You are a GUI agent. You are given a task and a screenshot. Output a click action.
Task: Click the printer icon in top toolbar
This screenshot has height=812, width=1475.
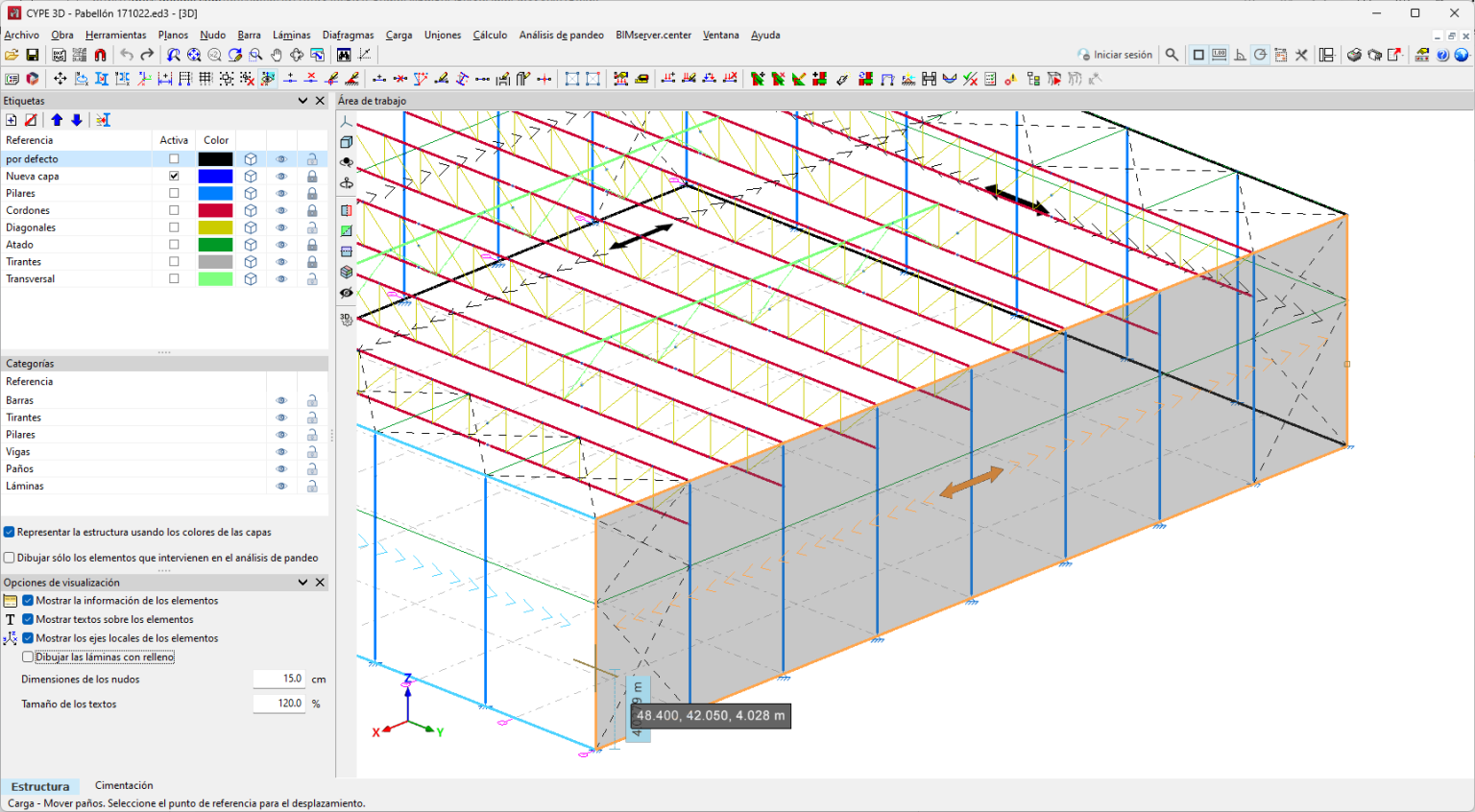tap(1354, 56)
